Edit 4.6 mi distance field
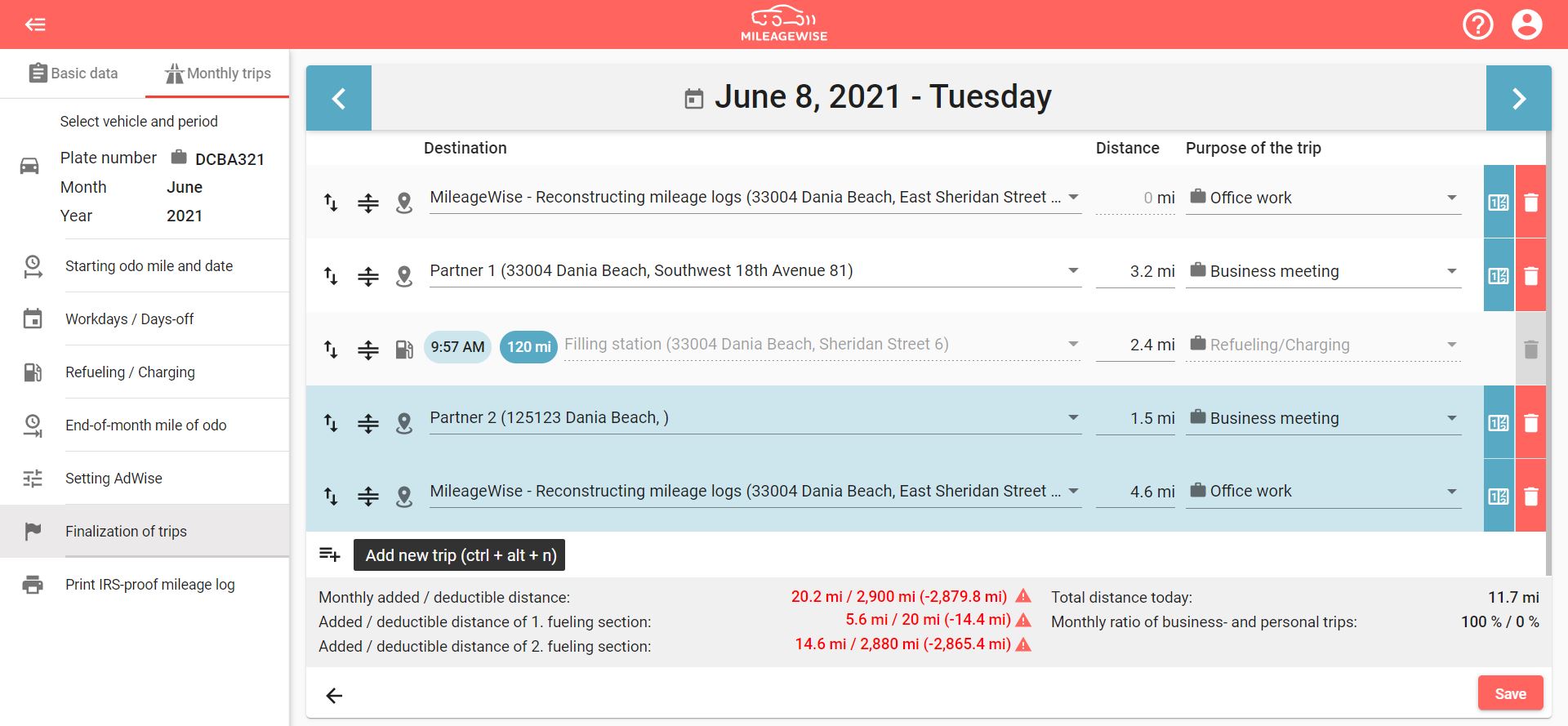1568x726 pixels. [x=1135, y=492]
